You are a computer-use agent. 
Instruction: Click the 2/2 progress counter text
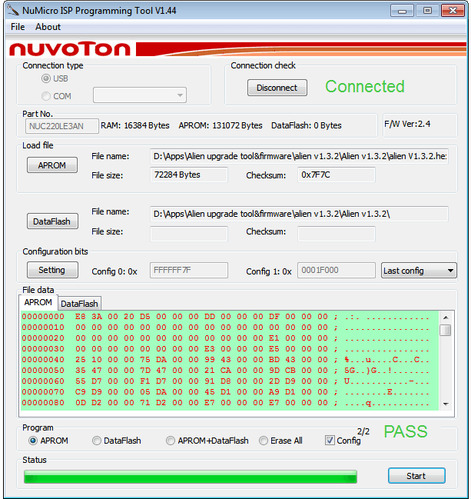tap(363, 432)
